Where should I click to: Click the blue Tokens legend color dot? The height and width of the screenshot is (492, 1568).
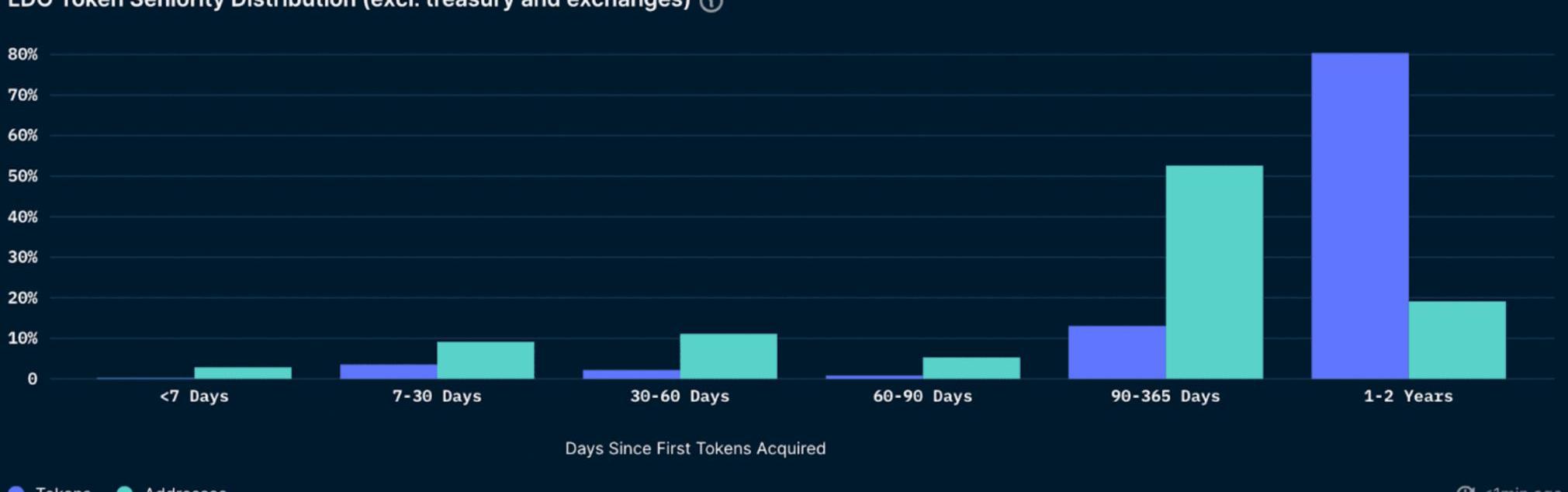pyautogui.click(x=16, y=490)
